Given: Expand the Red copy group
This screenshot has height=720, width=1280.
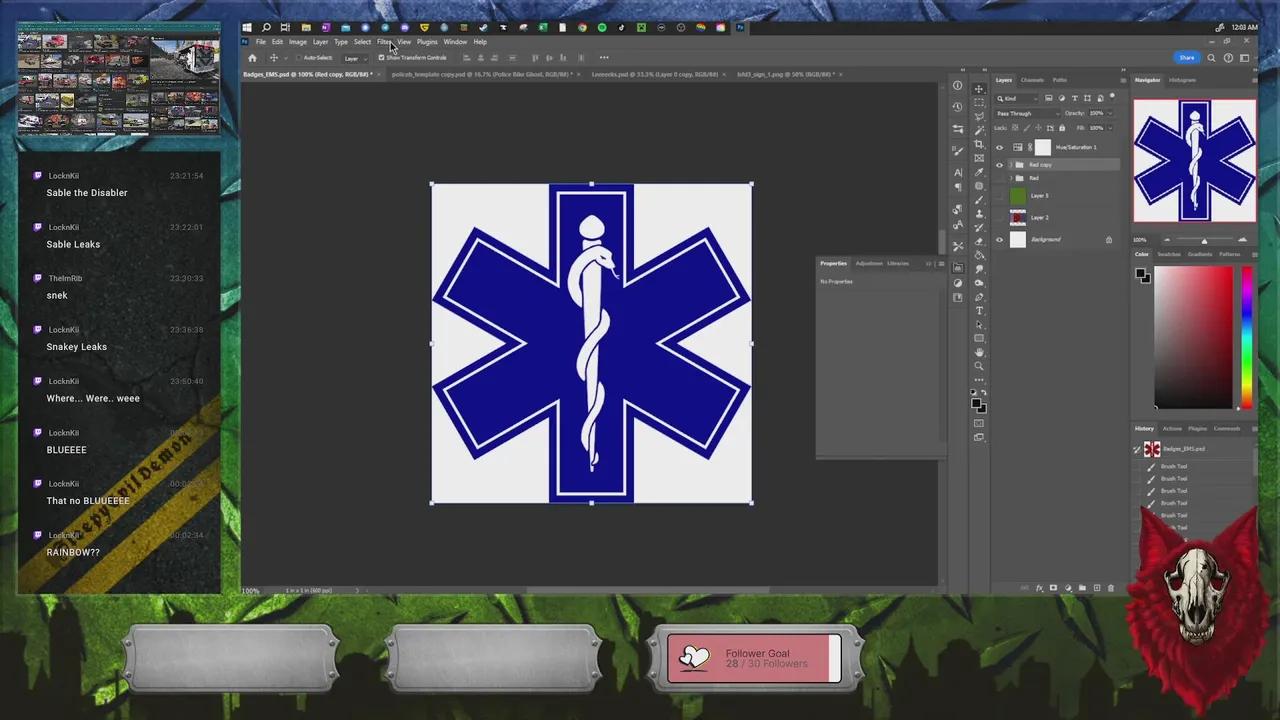Looking at the screenshot, I should tap(1011, 165).
